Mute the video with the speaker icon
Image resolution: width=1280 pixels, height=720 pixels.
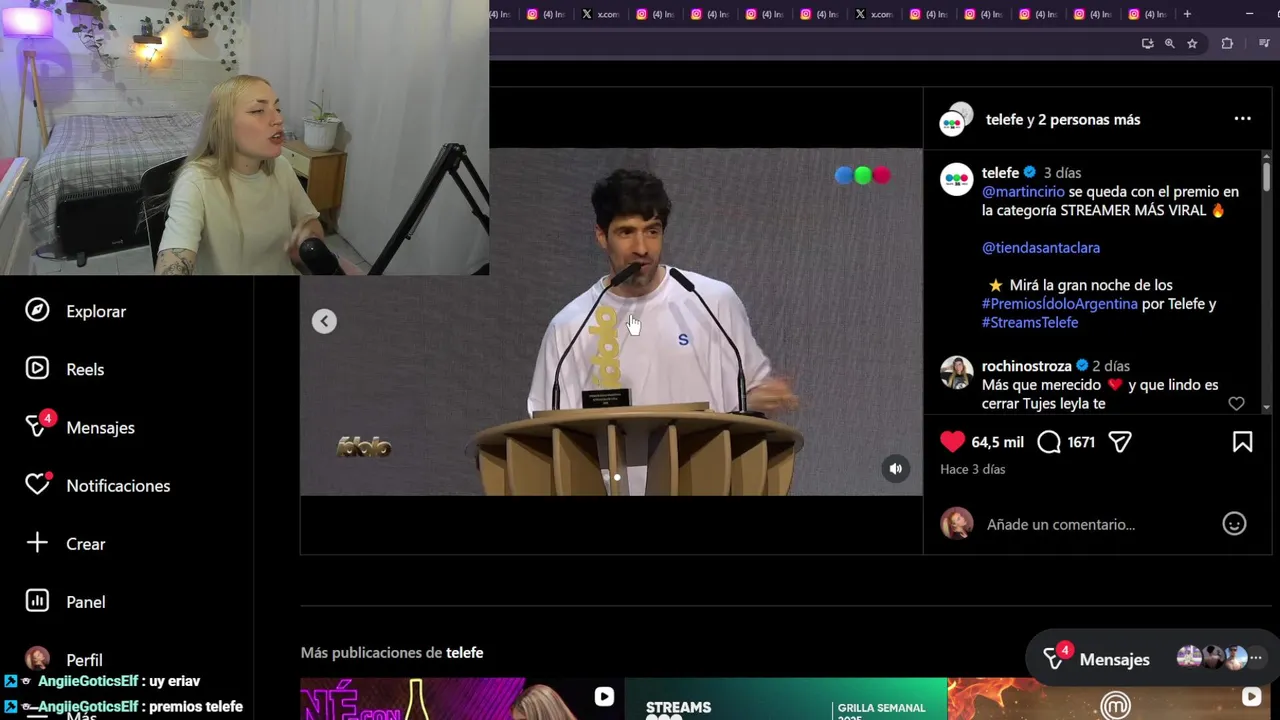click(896, 468)
